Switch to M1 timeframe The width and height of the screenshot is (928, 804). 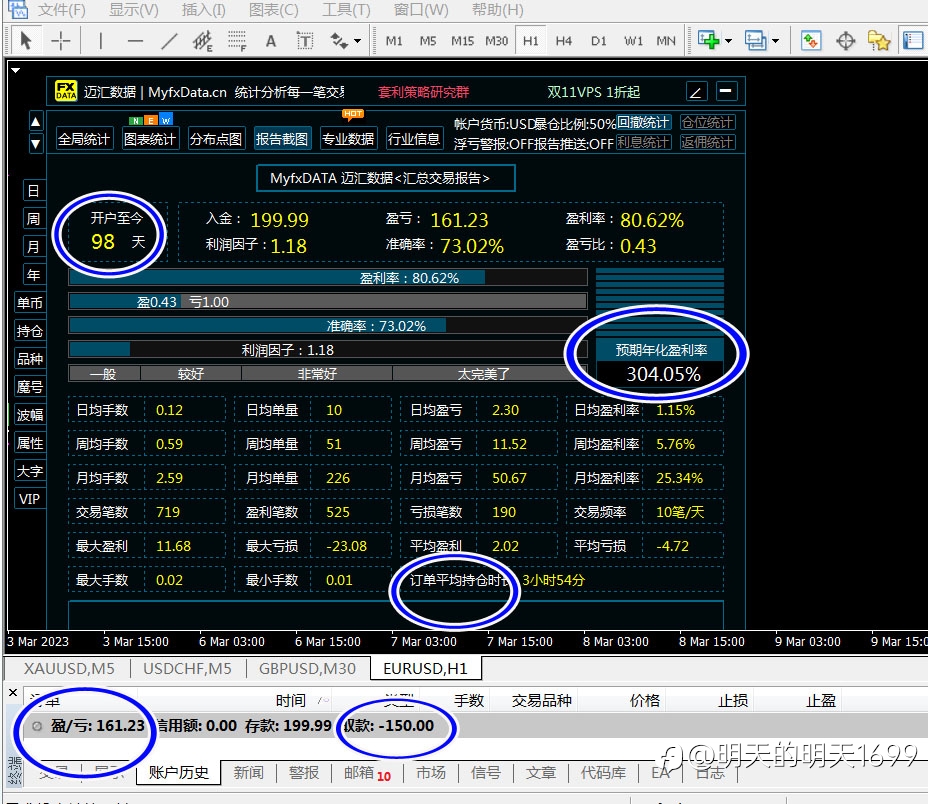point(394,41)
